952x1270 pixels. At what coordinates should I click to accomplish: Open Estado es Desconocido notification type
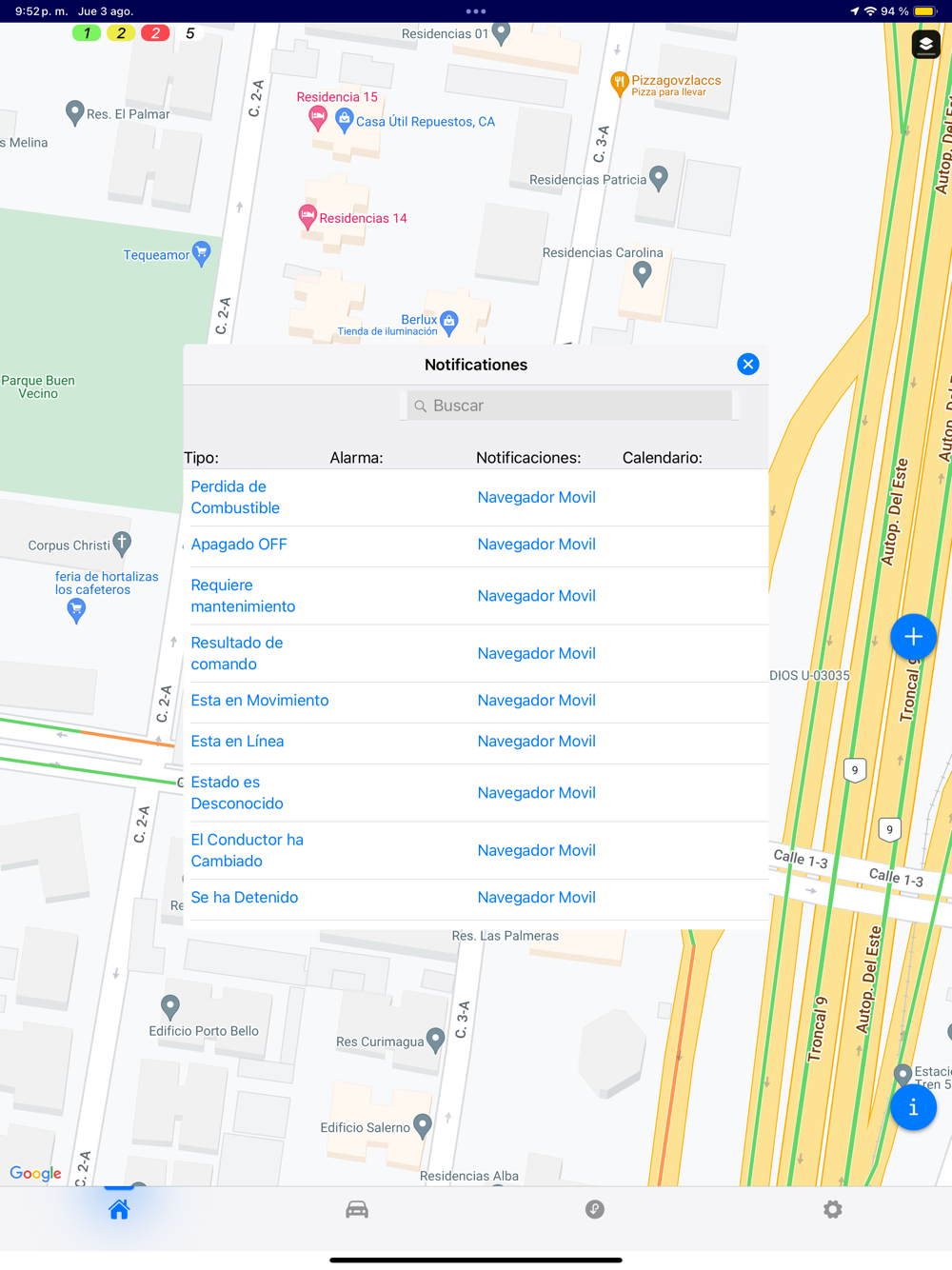pyautogui.click(x=237, y=793)
